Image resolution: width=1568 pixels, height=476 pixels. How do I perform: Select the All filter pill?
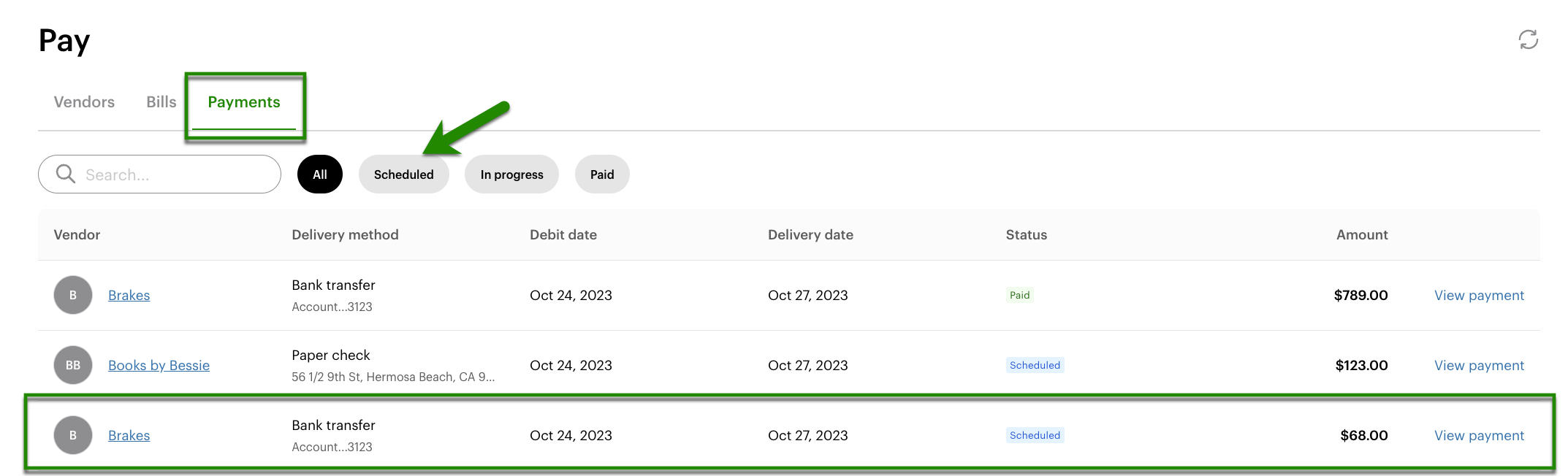tap(319, 174)
